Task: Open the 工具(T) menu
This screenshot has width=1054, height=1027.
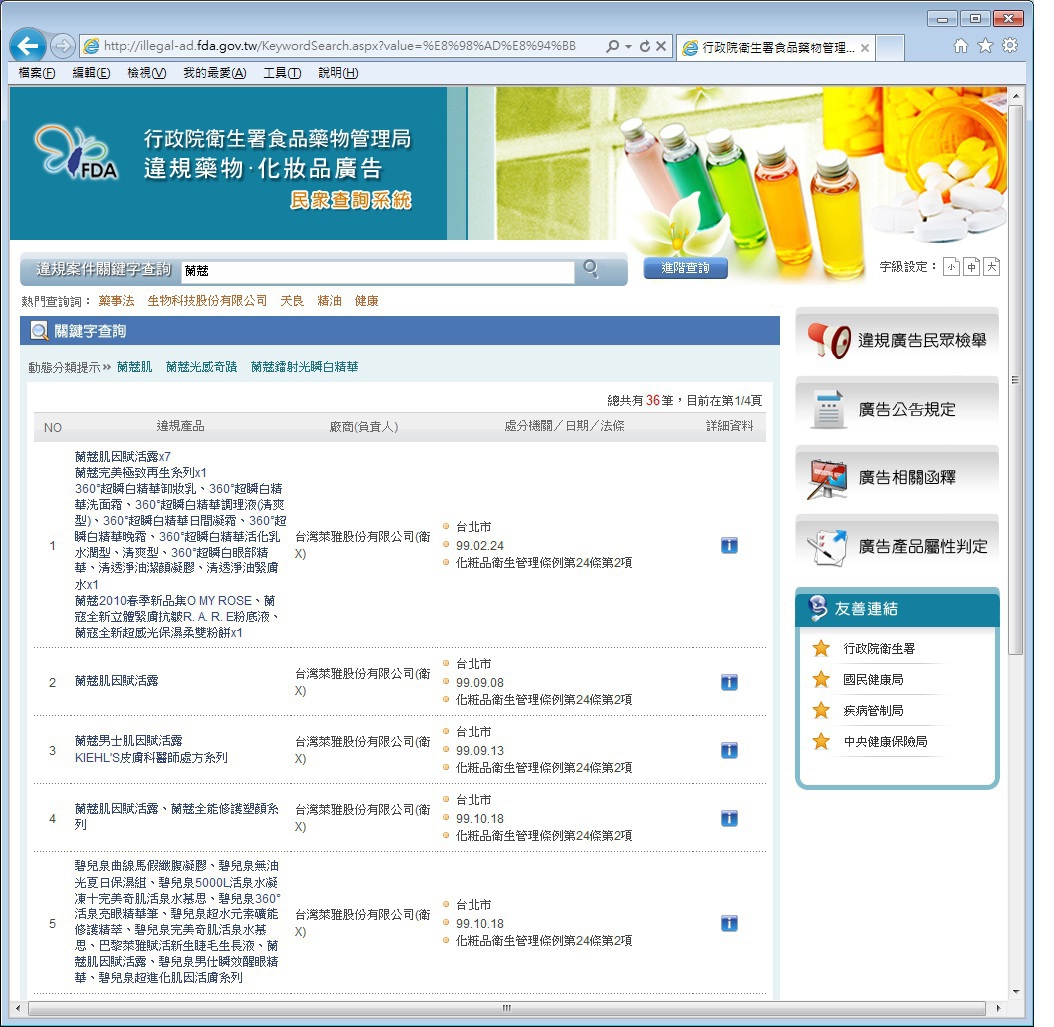Action: 282,73
